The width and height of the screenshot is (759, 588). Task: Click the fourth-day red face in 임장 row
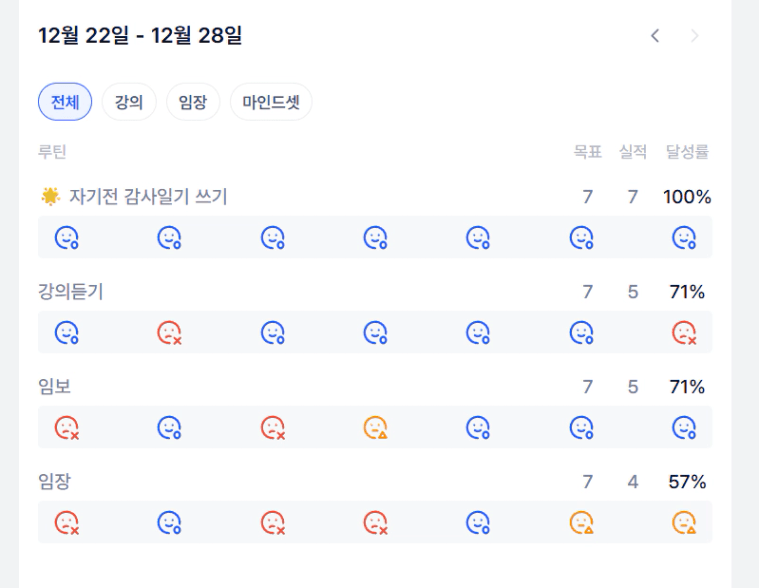click(375, 523)
